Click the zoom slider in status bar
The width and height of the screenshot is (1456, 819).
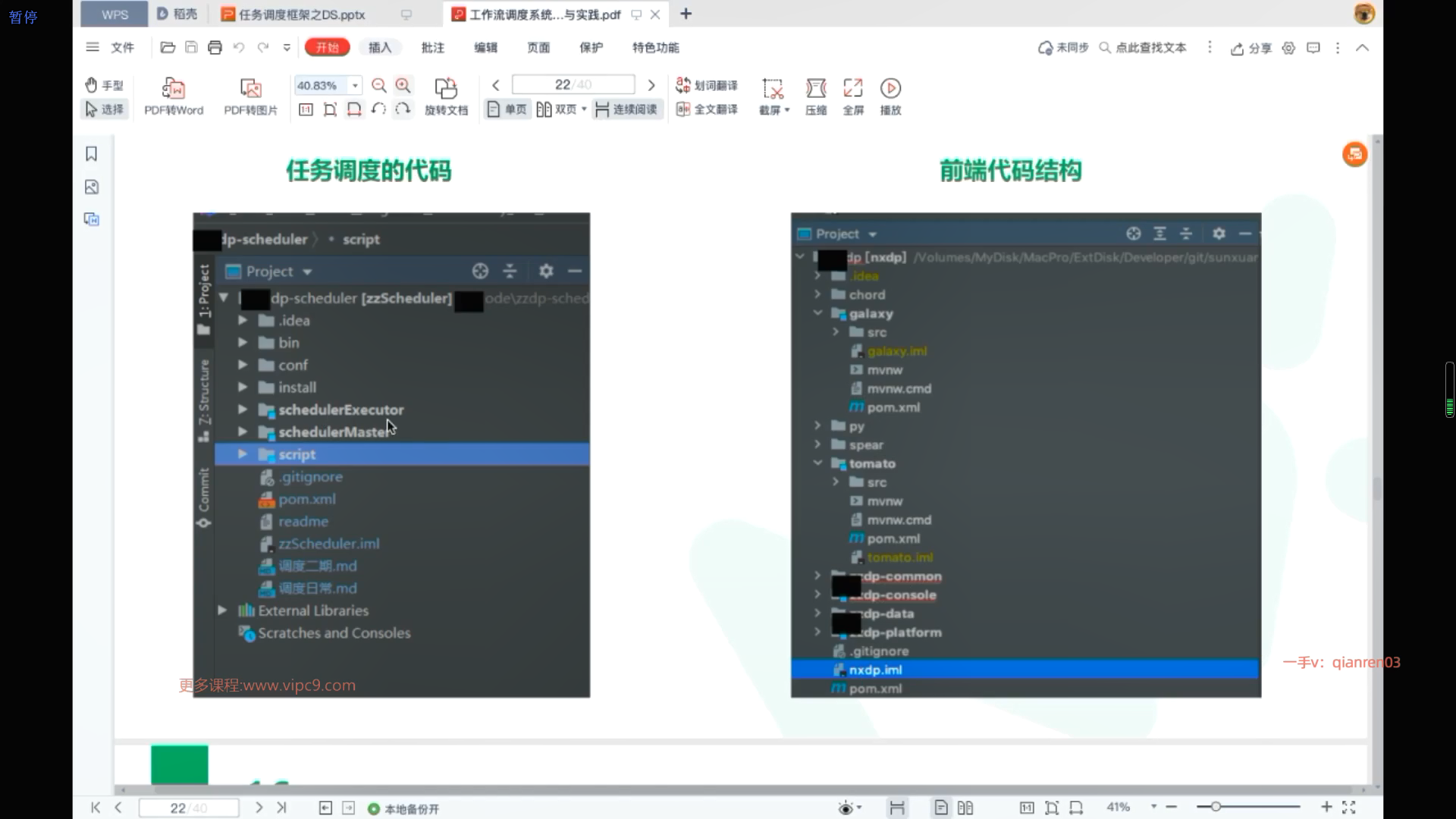point(1216,807)
